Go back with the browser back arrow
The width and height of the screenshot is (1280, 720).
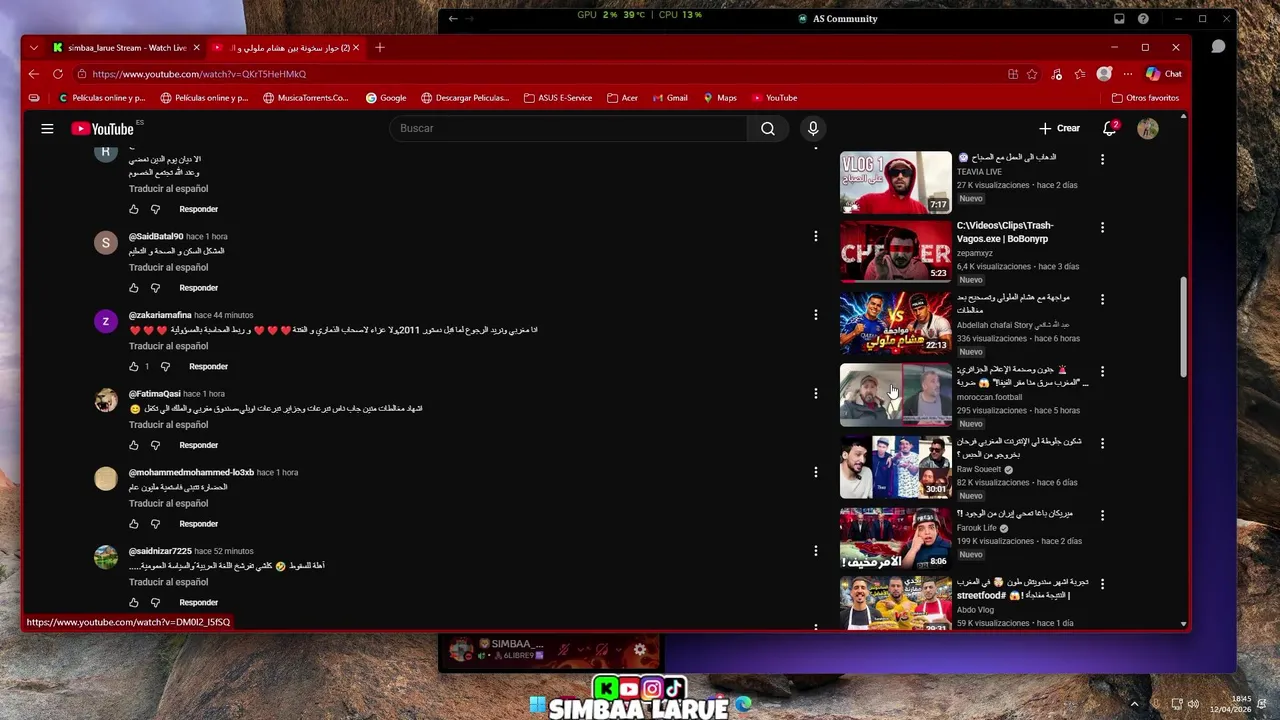33,74
